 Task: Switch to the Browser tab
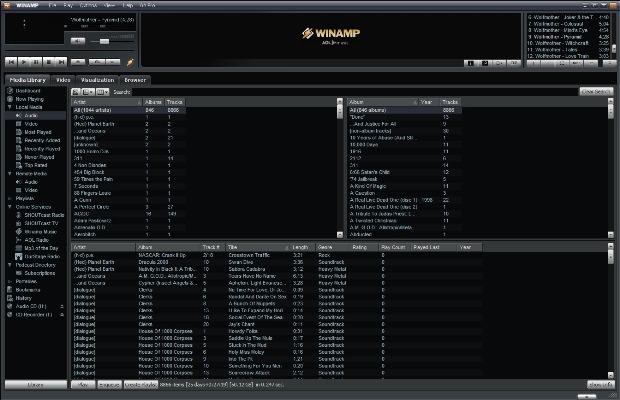(x=135, y=80)
